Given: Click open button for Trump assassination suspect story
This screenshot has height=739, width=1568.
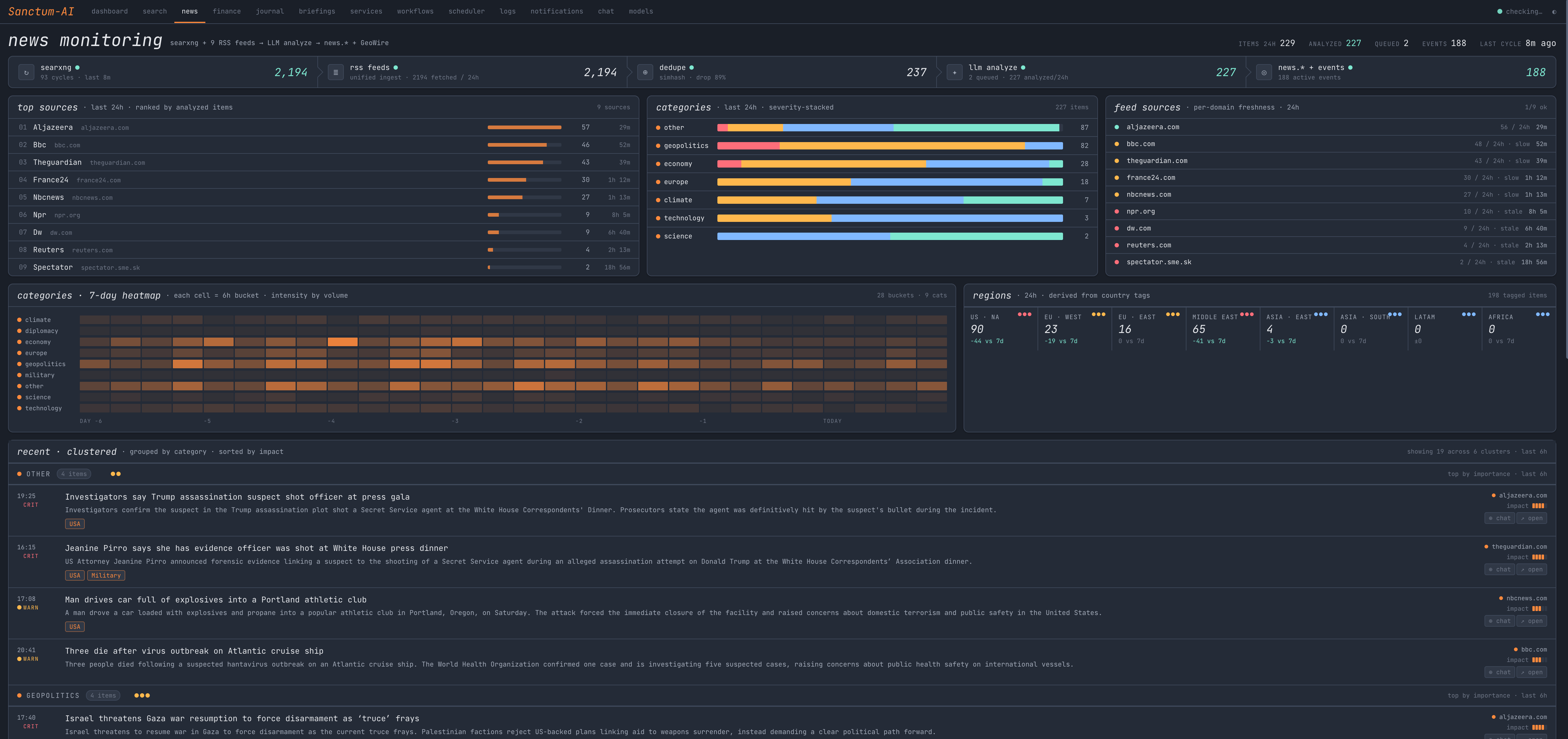Looking at the screenshot, I should tap(1531, 519).
